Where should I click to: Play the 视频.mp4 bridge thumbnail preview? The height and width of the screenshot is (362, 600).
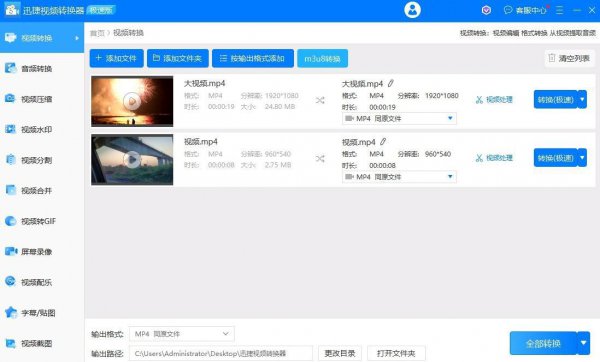132,160
